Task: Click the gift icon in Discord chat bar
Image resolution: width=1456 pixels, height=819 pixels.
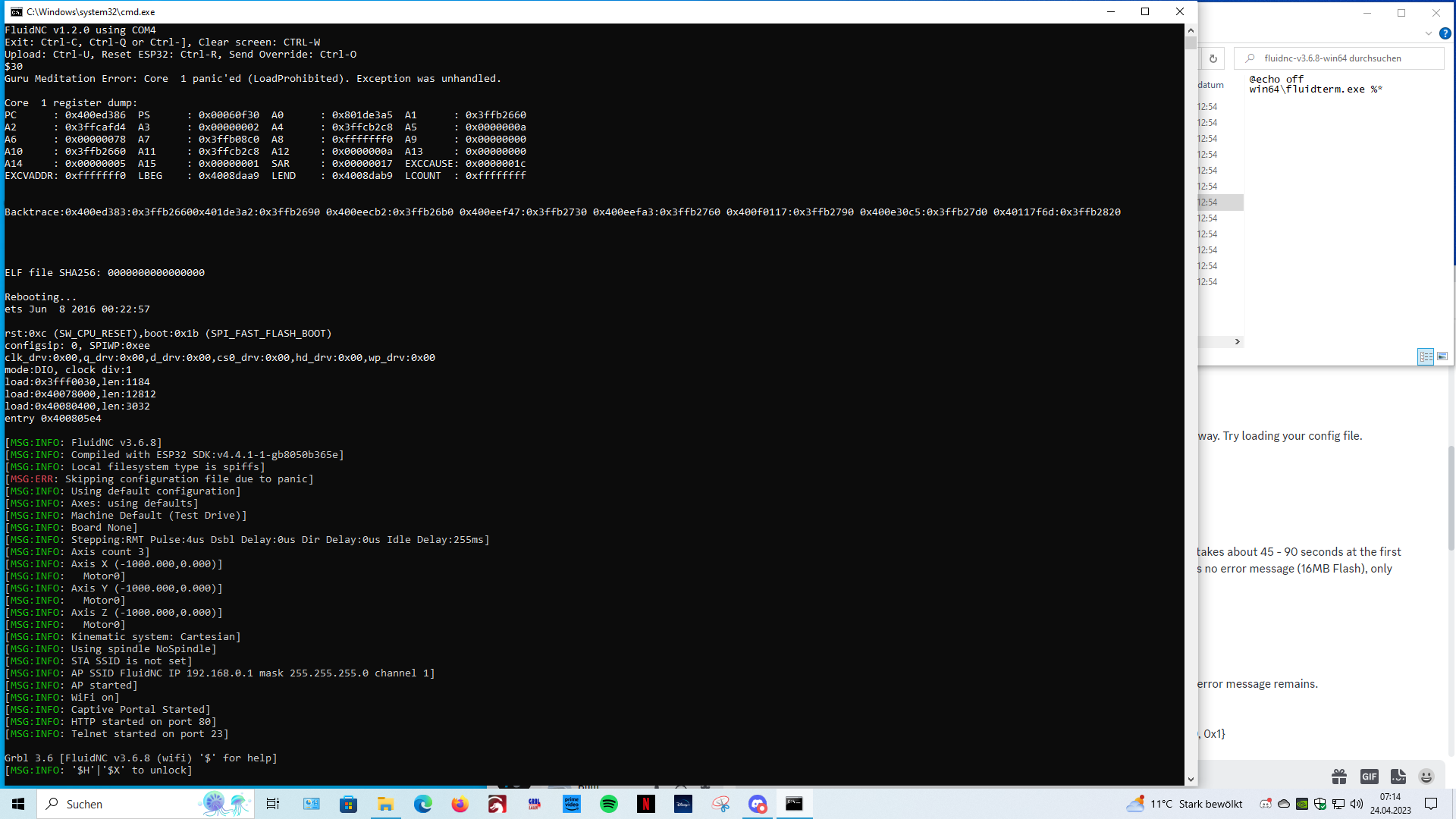Action: click(x=1338, y=777)
